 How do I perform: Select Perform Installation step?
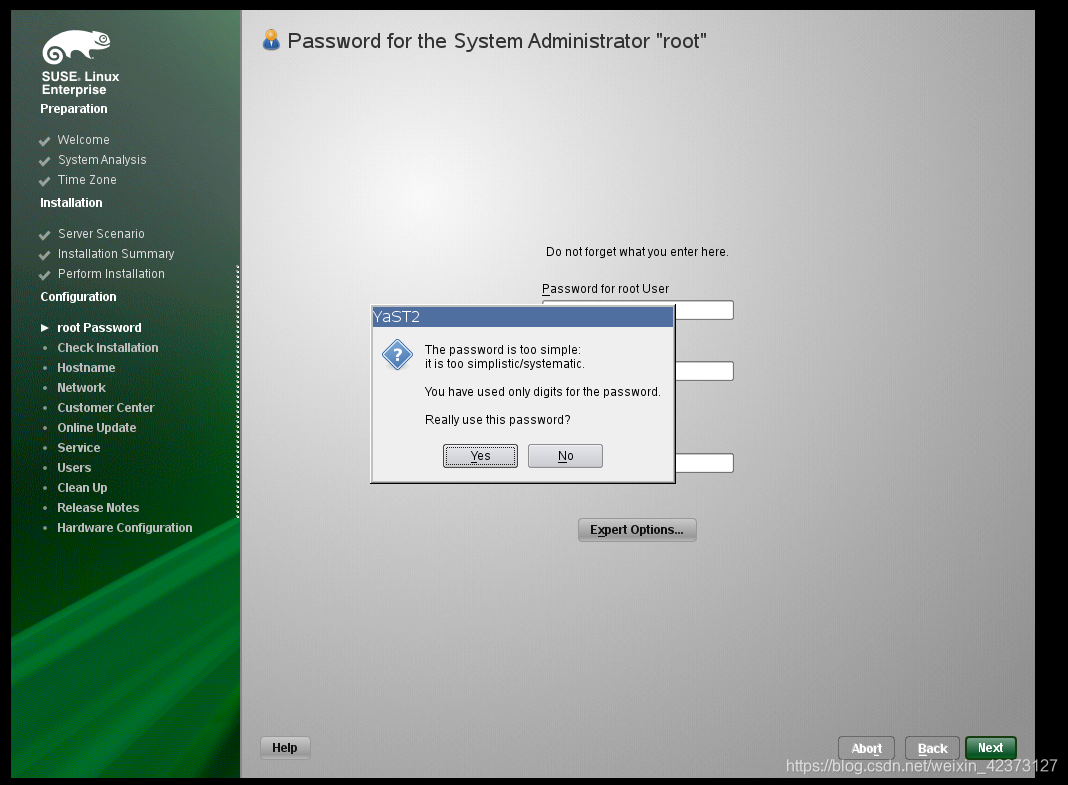[x=111, y=274]
